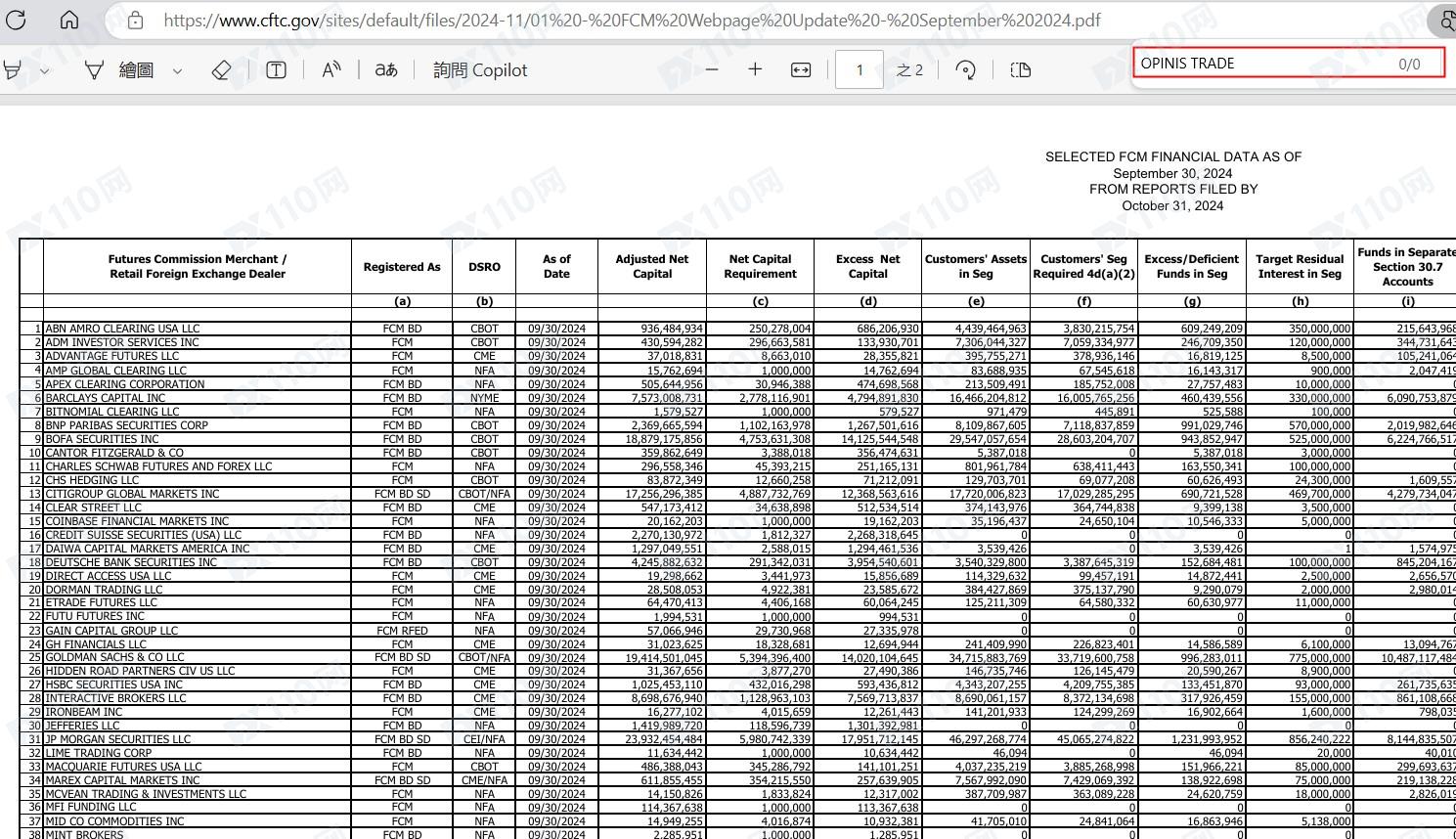Go to the browser home page

tap(69, 20)
